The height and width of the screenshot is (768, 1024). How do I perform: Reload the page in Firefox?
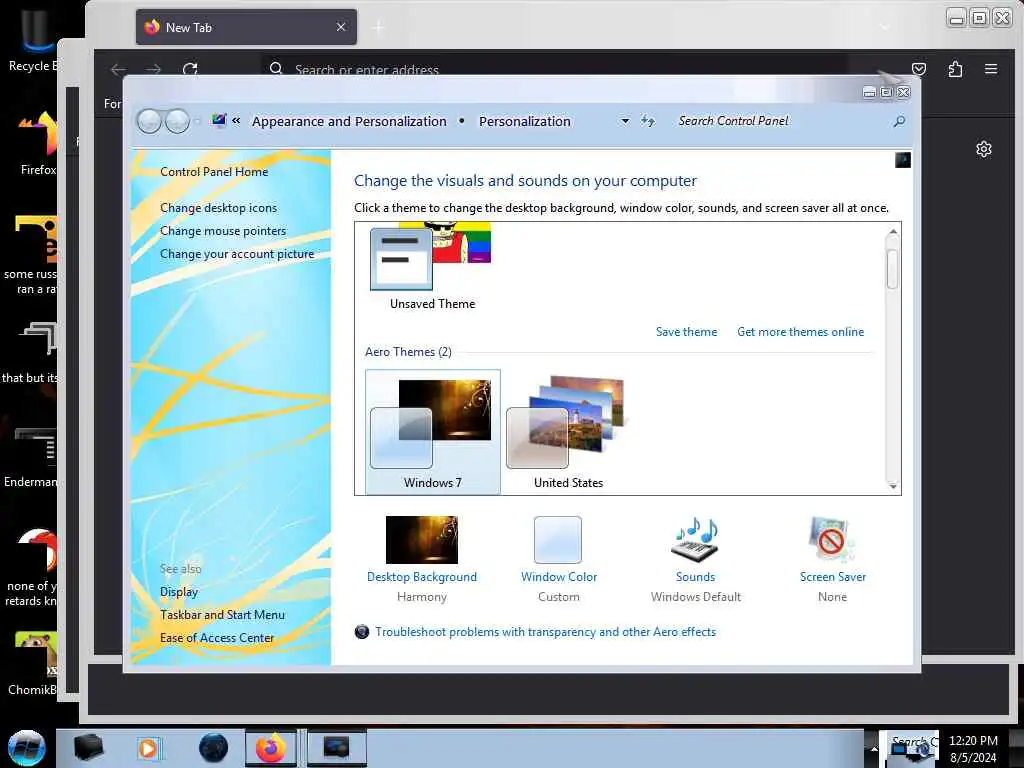(190, 69)
